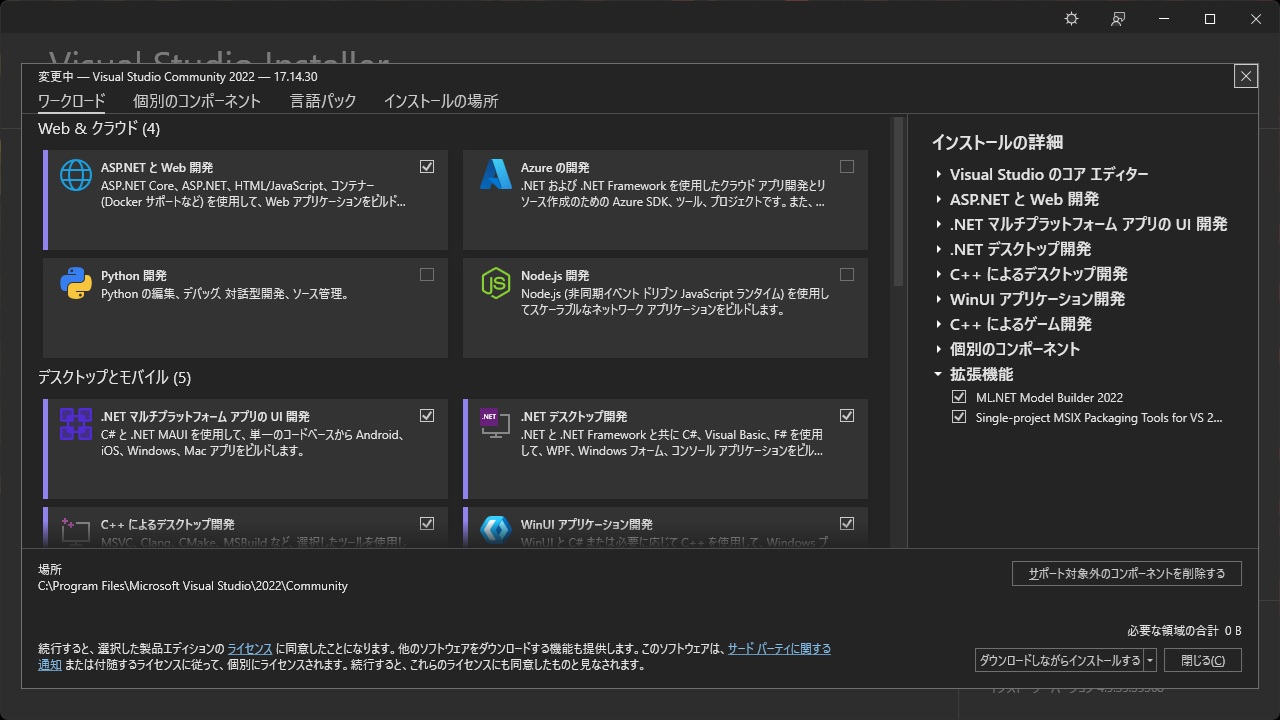Switch to the 個別のコンポーネント tab
The image size is (1280, 720).
tap(197, 101)
